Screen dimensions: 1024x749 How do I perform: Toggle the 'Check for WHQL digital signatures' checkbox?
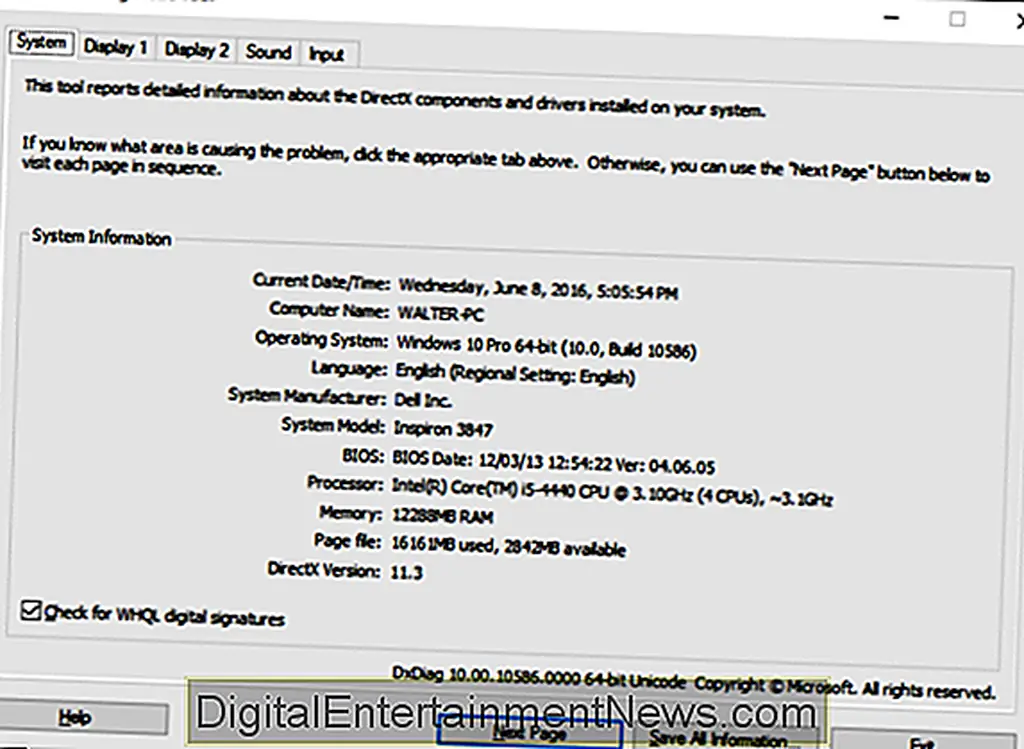30,611
